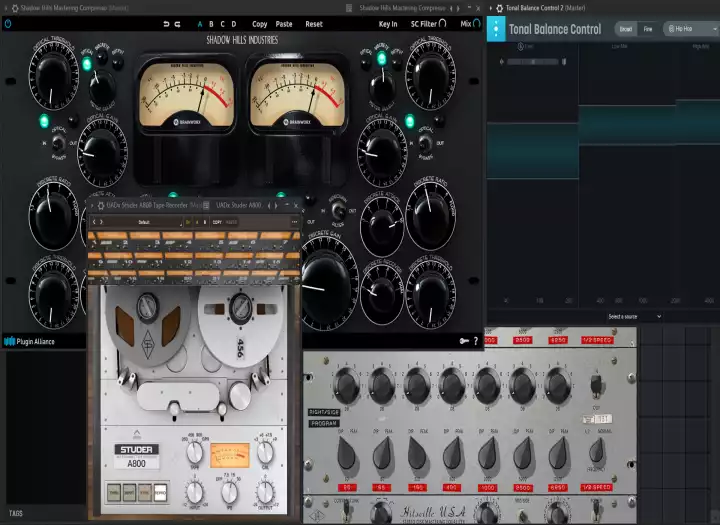720x525 pixels.
Task: Enable the Studer INPUT path button
Action: pyautogui.click(x=129, y=492)
